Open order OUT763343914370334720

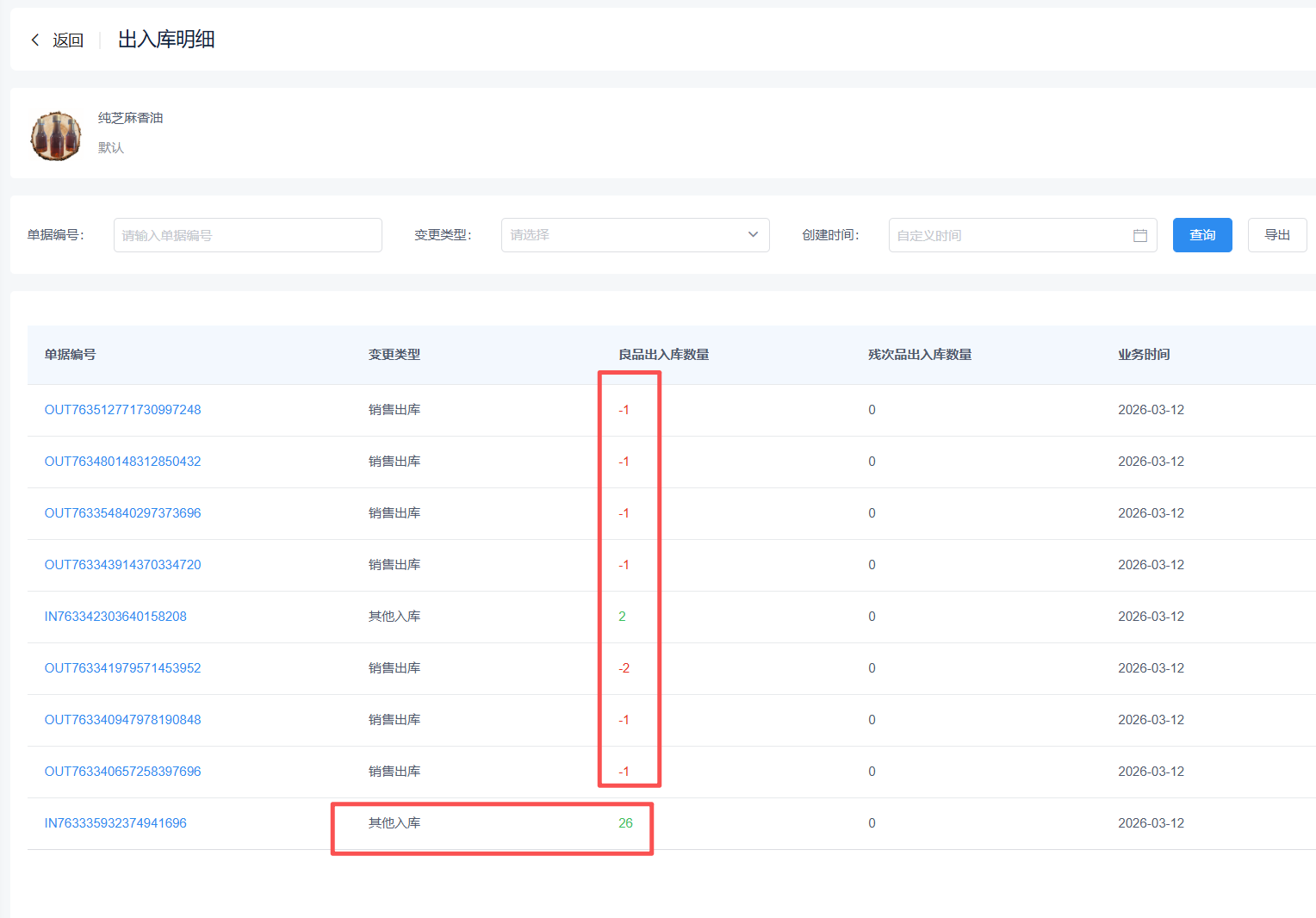[x=122, y=565]
